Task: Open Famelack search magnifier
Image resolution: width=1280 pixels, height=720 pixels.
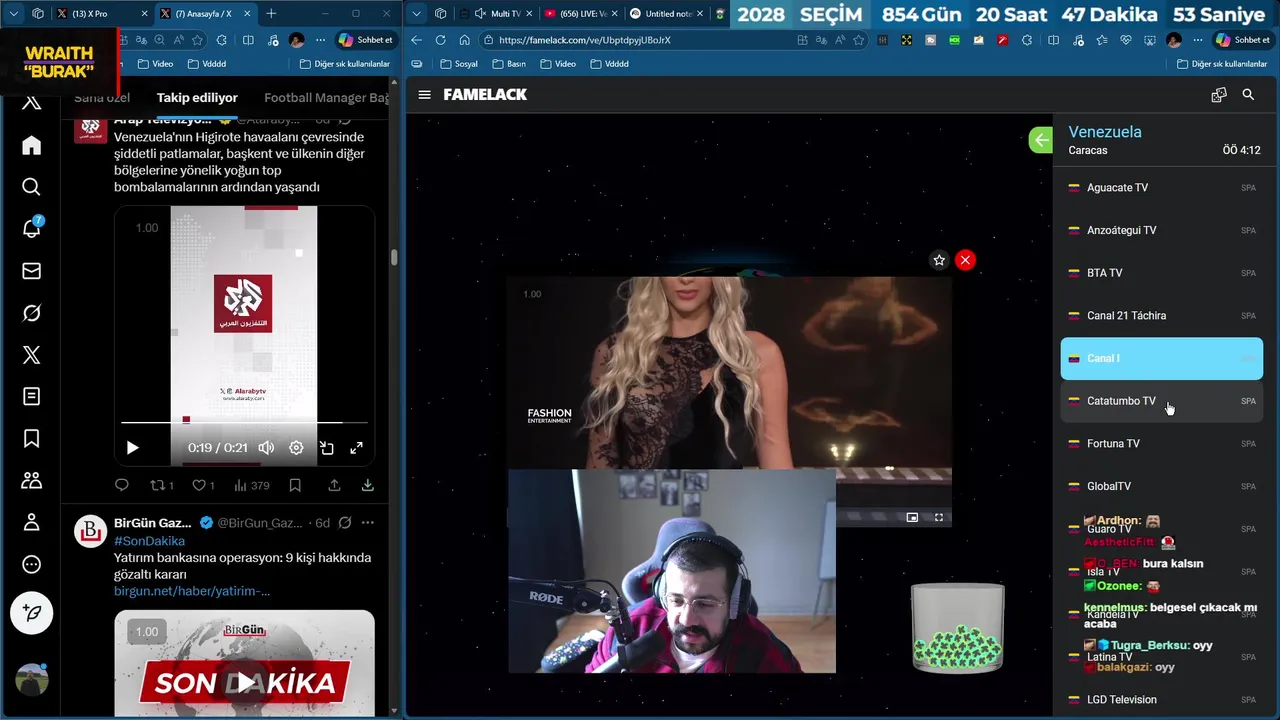Action: [x=1248, y=94]
